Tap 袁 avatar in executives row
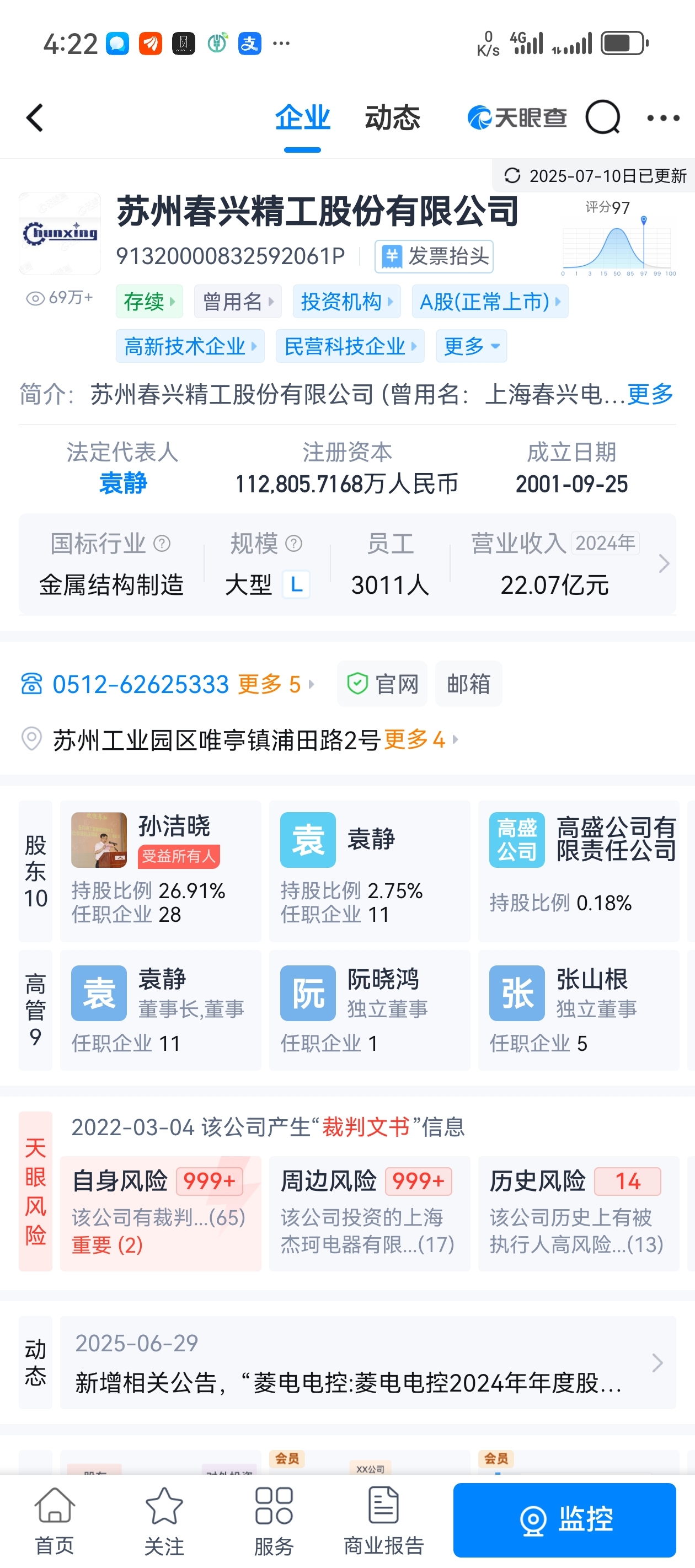Screen dimensions: 695x1568 tap(99, 993)
